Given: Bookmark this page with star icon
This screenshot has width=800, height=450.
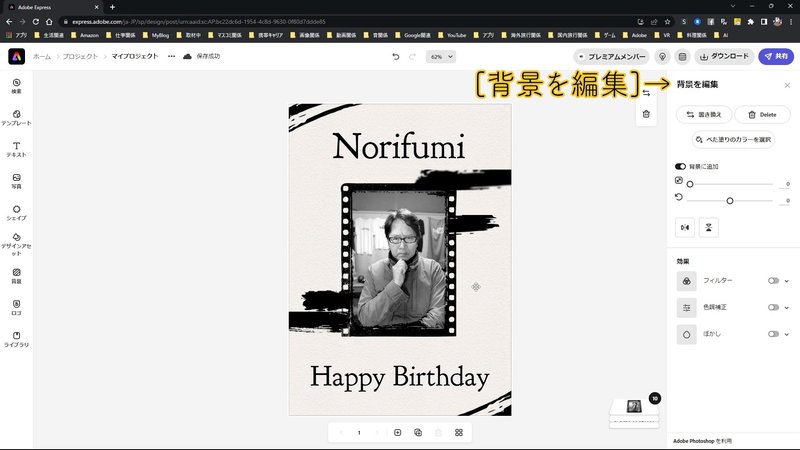Looking at the screenshot, I should tap(667, 22).
